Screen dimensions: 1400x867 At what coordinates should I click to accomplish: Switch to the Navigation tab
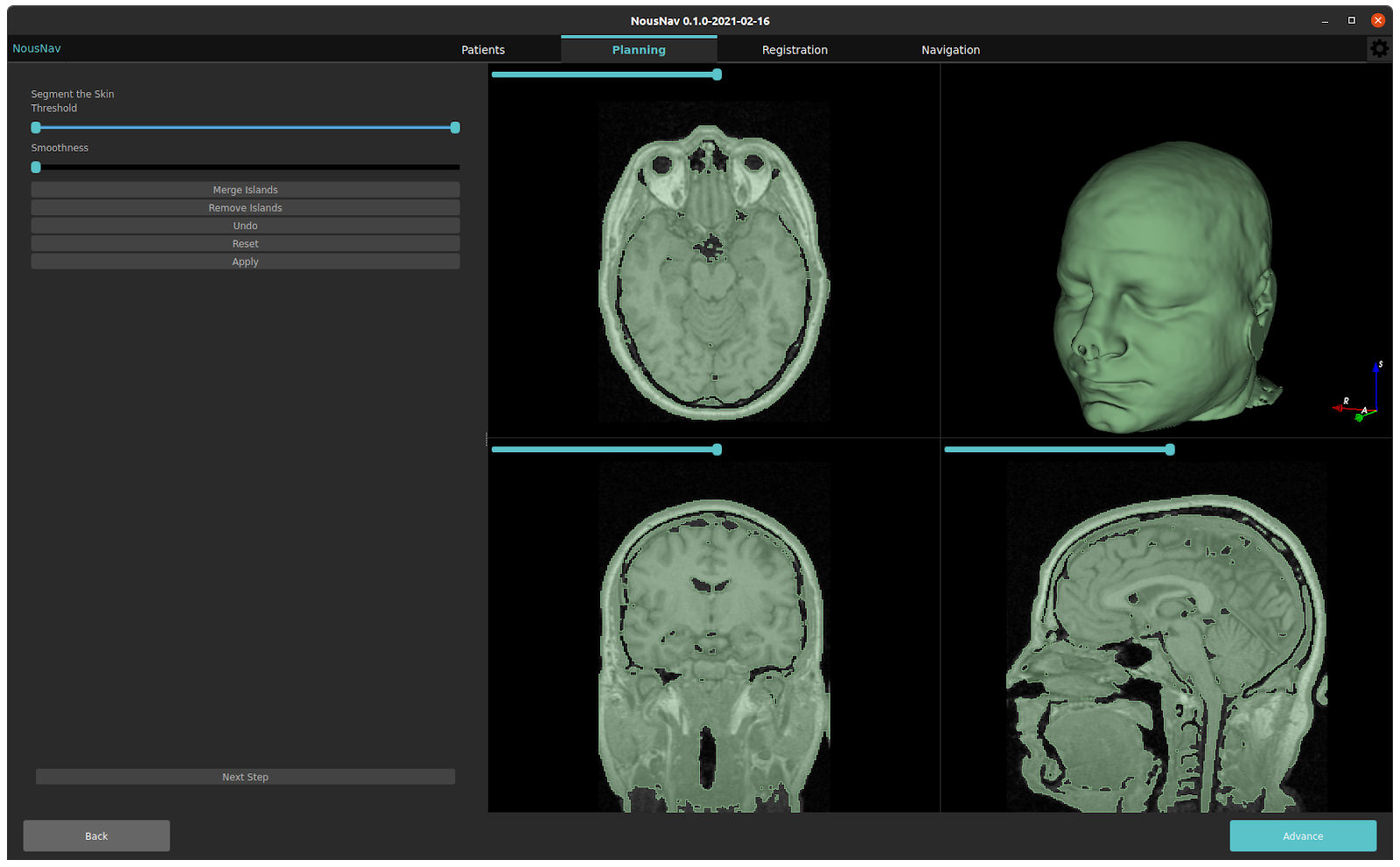pyautogui.click(x=949, y=50)
